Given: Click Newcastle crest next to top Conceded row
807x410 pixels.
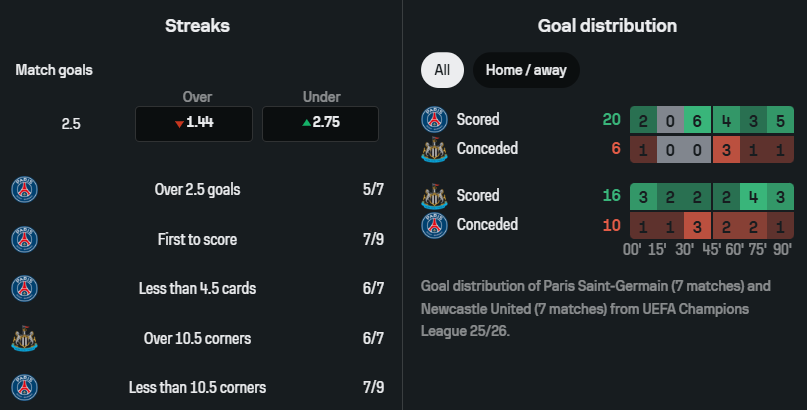Looking at the screenshot, I should 434,149.
